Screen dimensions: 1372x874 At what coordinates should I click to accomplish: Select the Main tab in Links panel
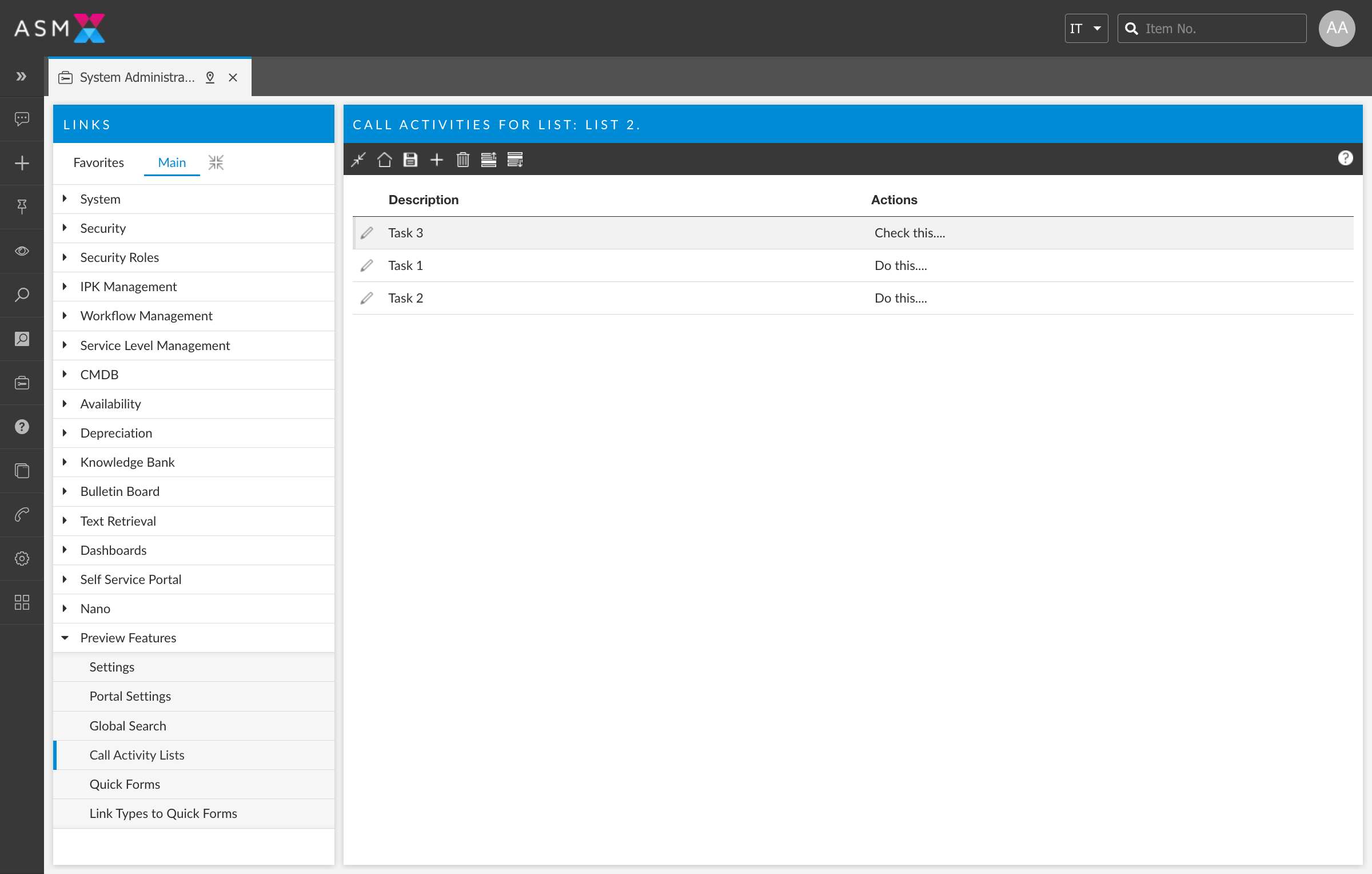point(171,162)
